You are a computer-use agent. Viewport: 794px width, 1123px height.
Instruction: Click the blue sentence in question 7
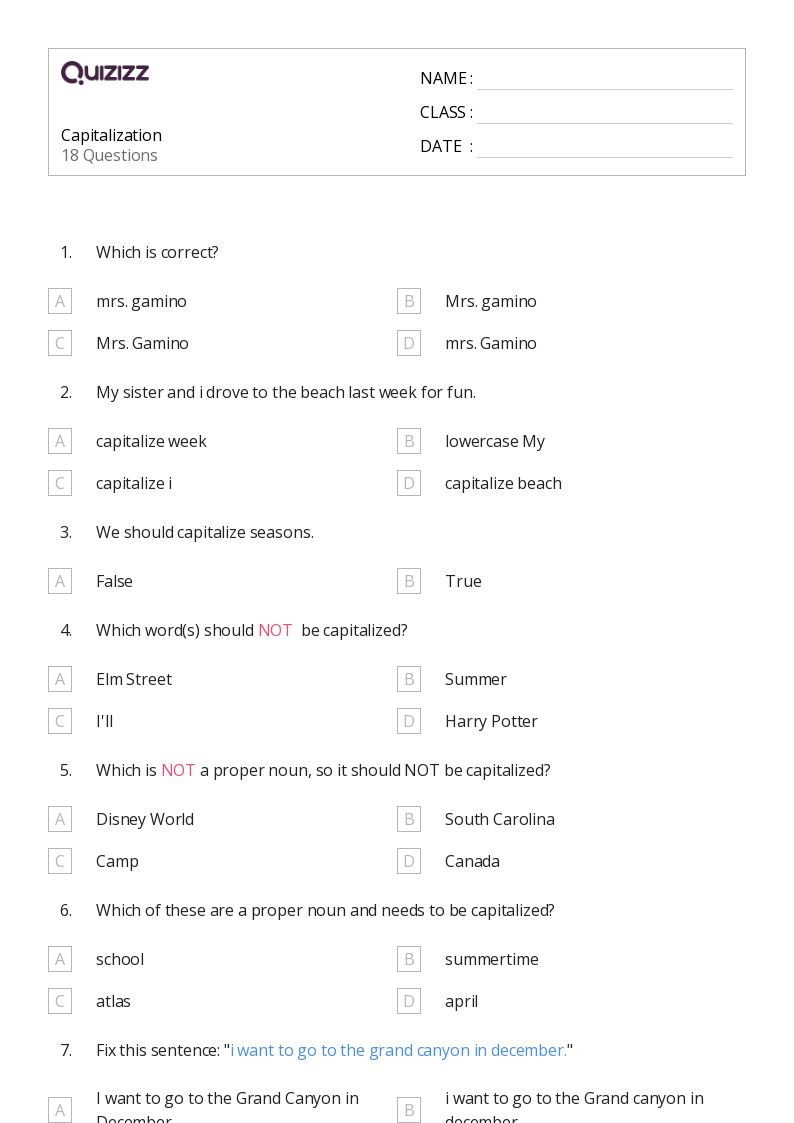[400, 1050]
